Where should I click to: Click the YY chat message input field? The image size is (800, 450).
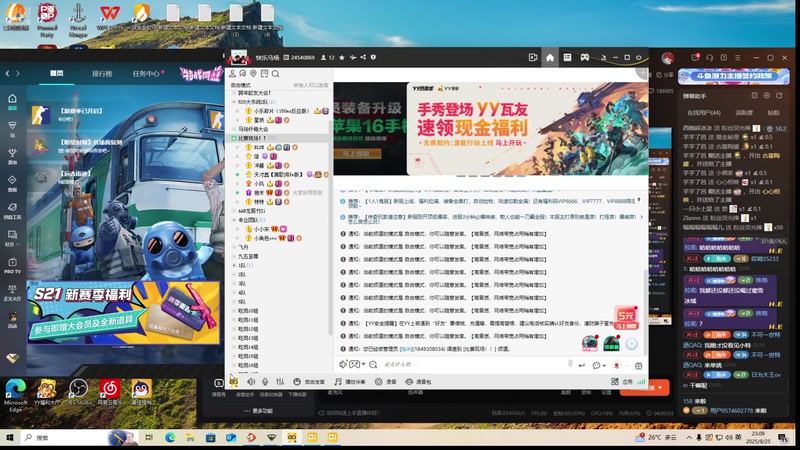click(x=474, y=364)
